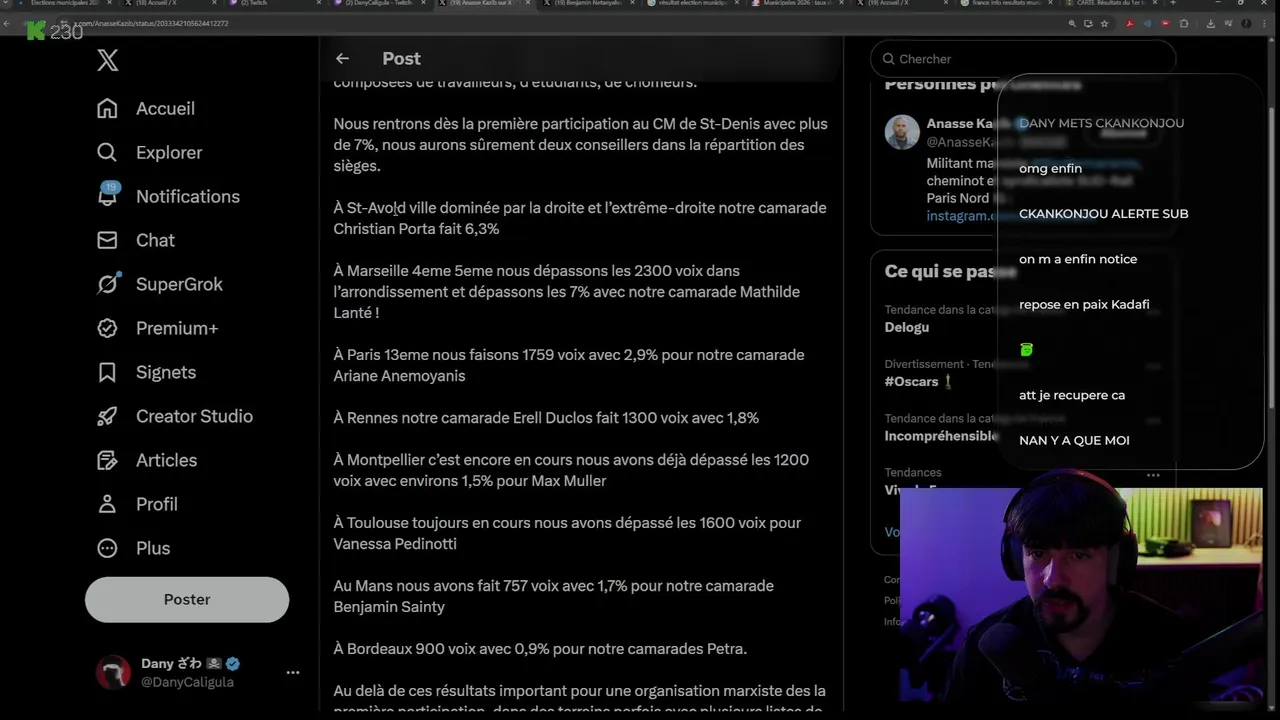
Task: Switch to the CARTE Résultats du 1er tab
Action: pos(1110,4)
